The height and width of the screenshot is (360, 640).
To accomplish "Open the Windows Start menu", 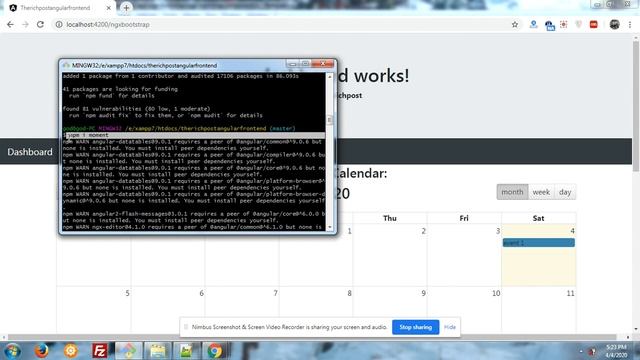I will 12,351.
